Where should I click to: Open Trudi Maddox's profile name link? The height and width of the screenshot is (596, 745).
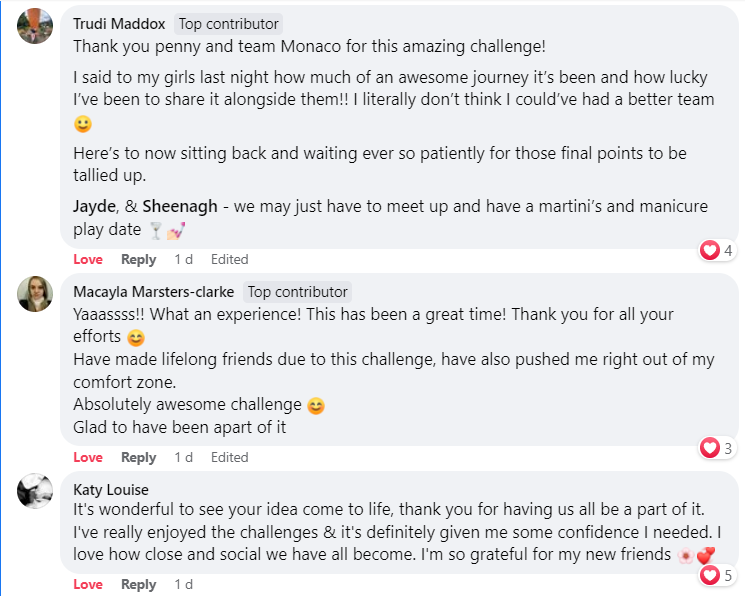(x=120, y=23)
